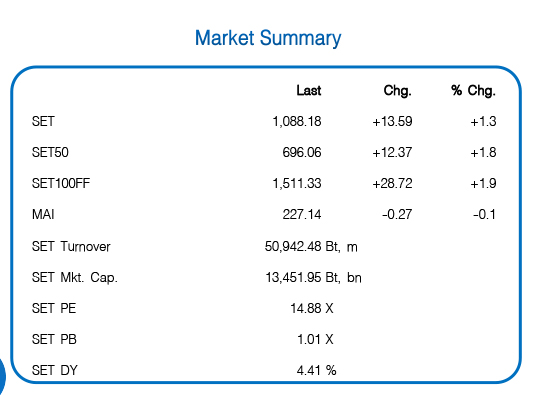Select the Chg. column header

pos(397,91)
